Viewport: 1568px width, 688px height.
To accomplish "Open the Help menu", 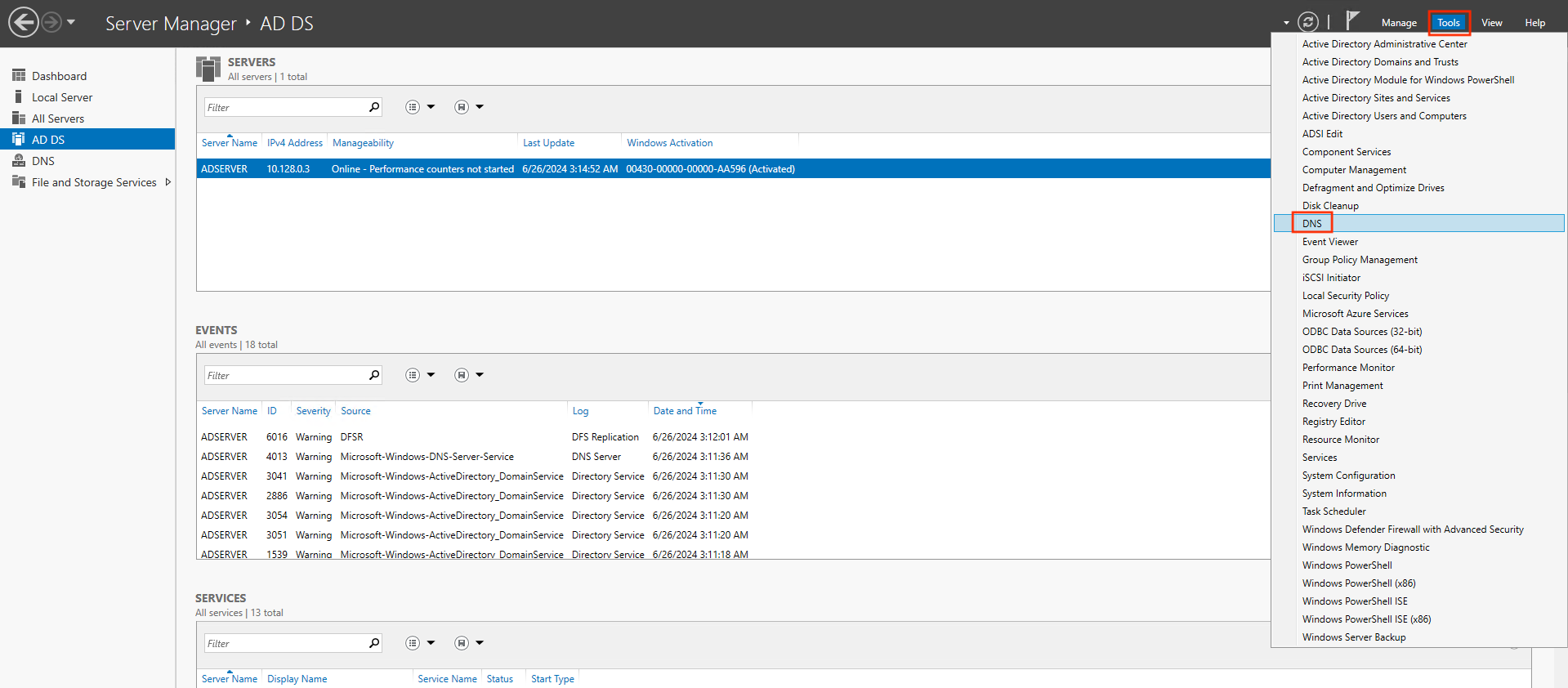I will (x=1534, y=23).
